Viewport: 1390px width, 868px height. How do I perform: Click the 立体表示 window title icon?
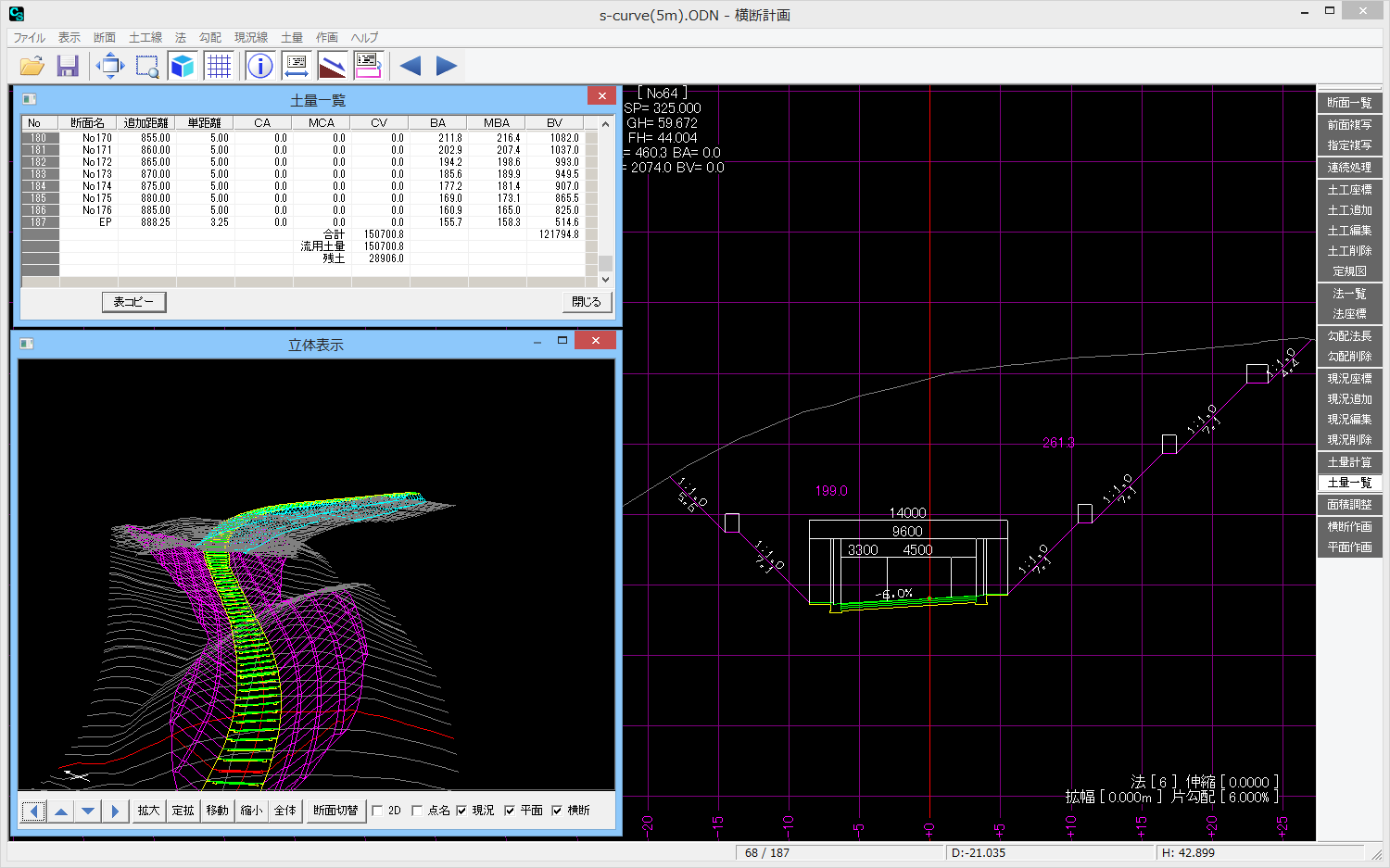(x=26, y=344)
